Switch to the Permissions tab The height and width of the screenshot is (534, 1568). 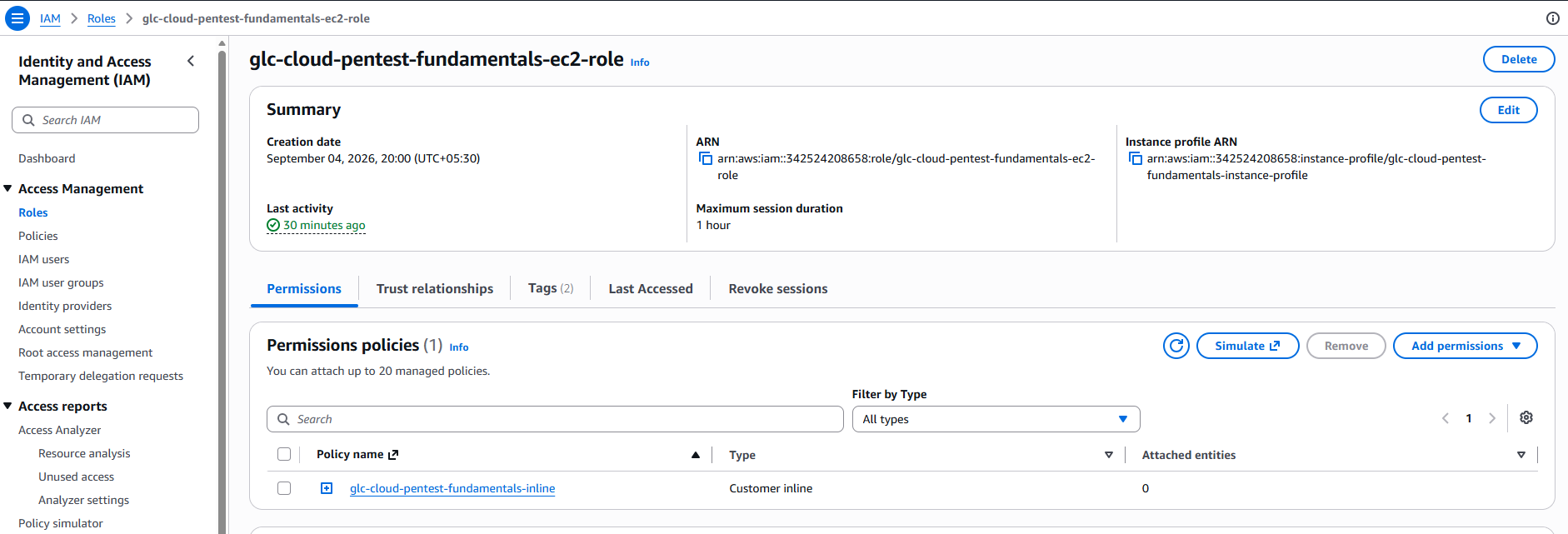[304, 289]
